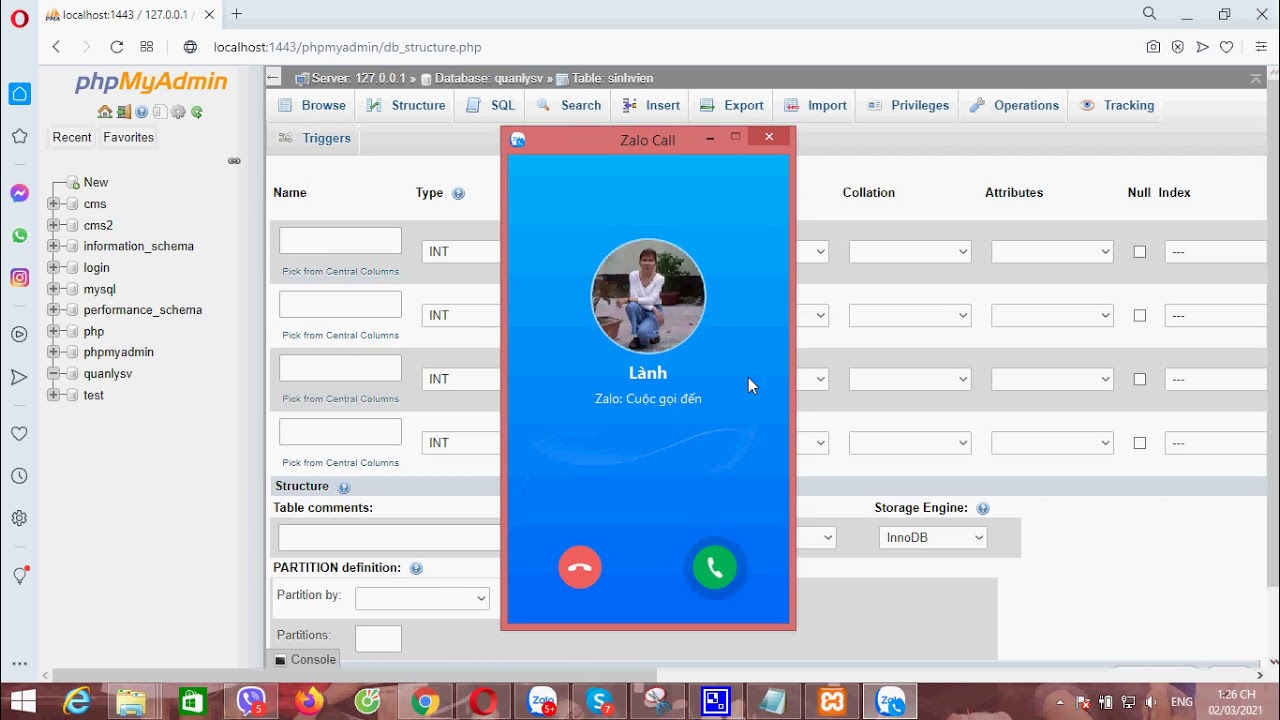Reload the navigation panel with green arrow
1280x720 pixels.
pyautogui.click(x=197, y=112)
